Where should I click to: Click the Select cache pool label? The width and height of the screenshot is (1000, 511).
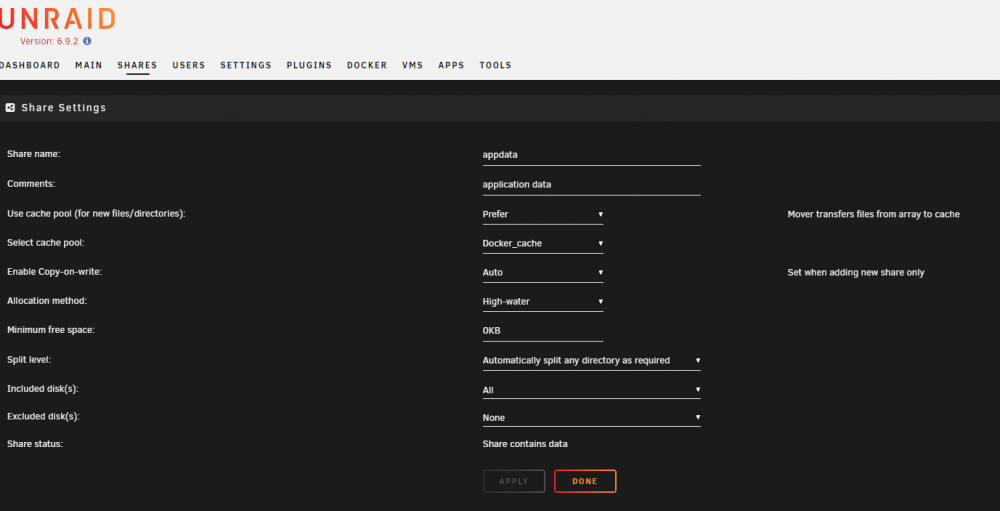[x=46, y=242]
